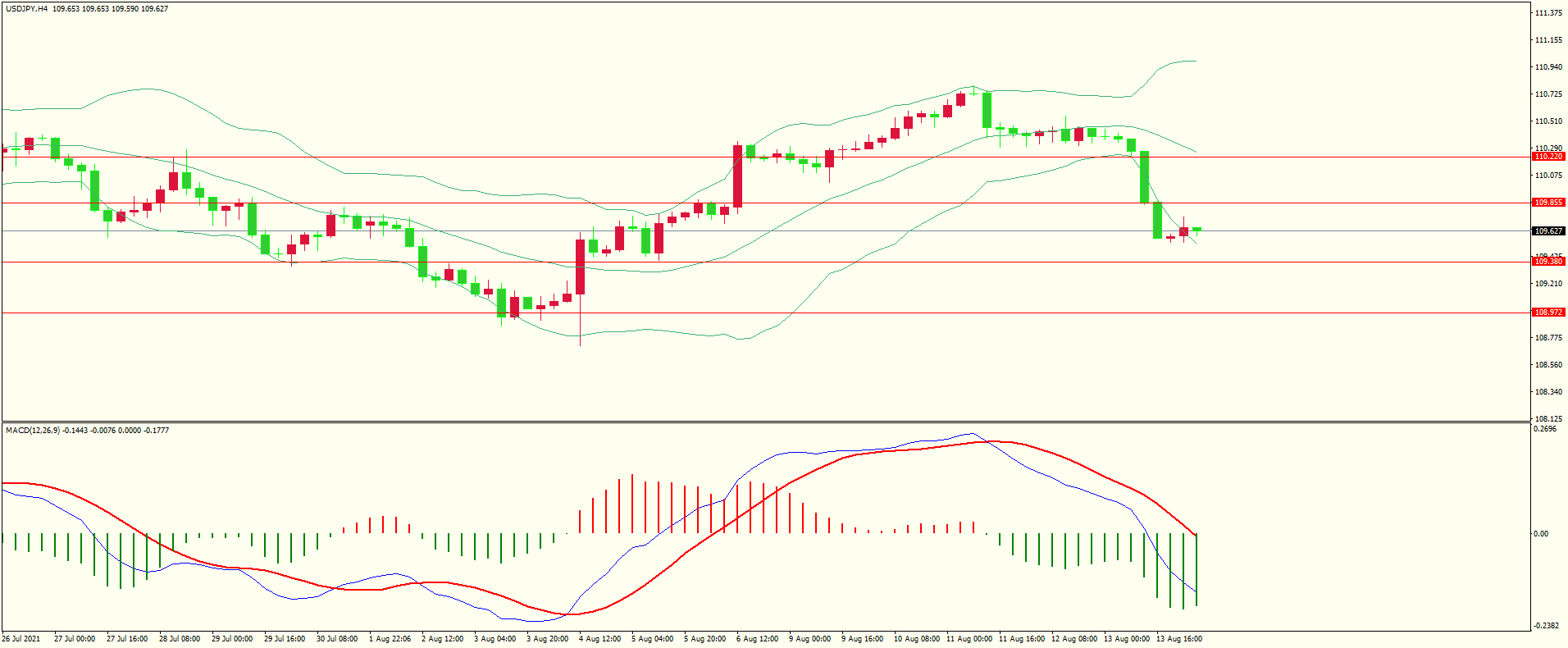
Task: Click the 110.510 value on the price axis
Action: 1548,121
